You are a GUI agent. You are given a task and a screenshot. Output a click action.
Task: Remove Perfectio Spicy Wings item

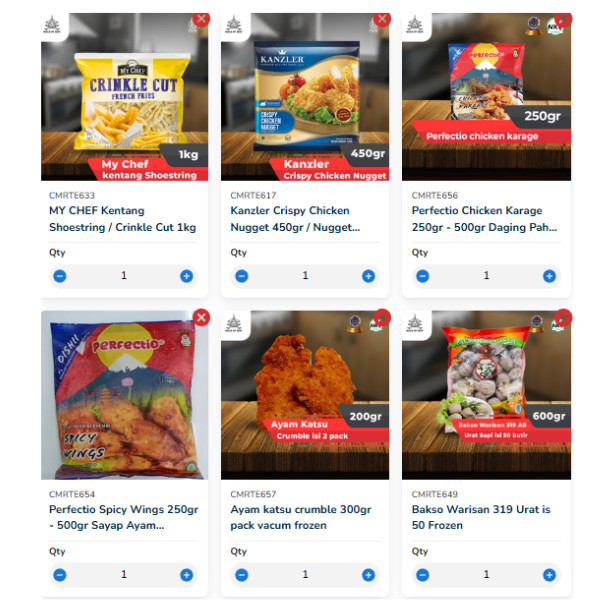pos(201,317)
